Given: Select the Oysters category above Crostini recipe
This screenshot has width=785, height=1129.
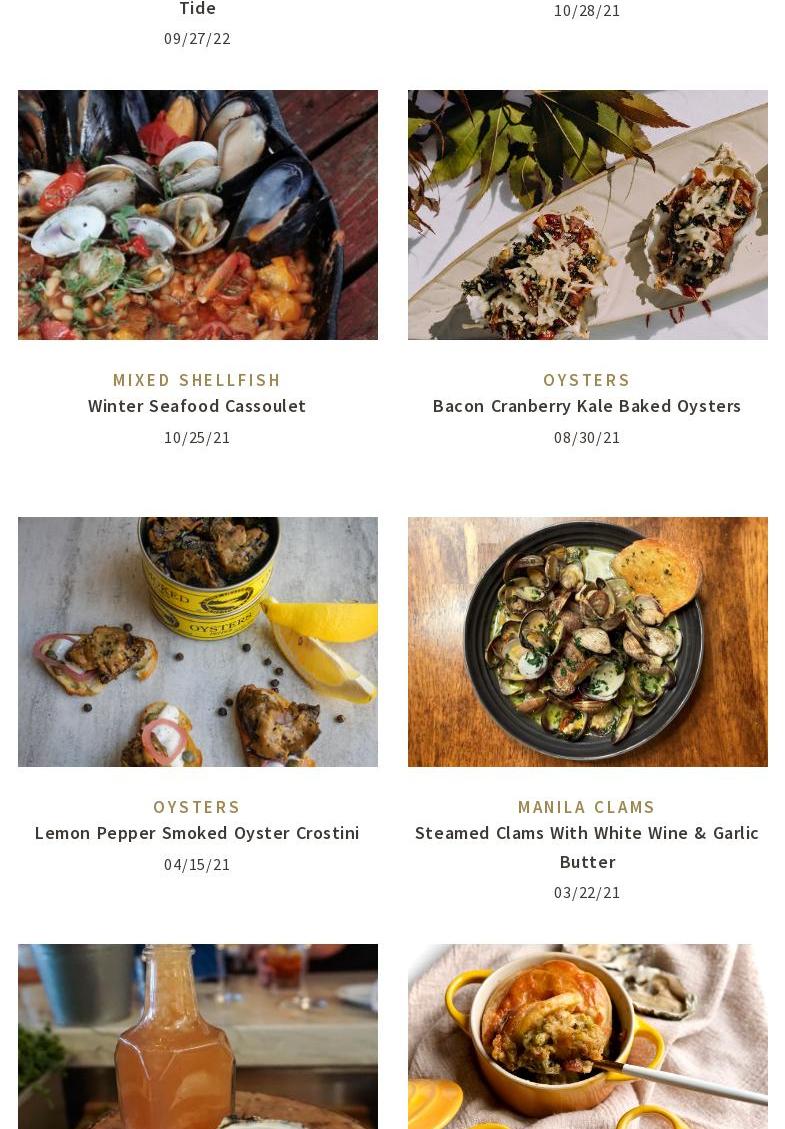Looking at the screenshot, I should (197, 807).
